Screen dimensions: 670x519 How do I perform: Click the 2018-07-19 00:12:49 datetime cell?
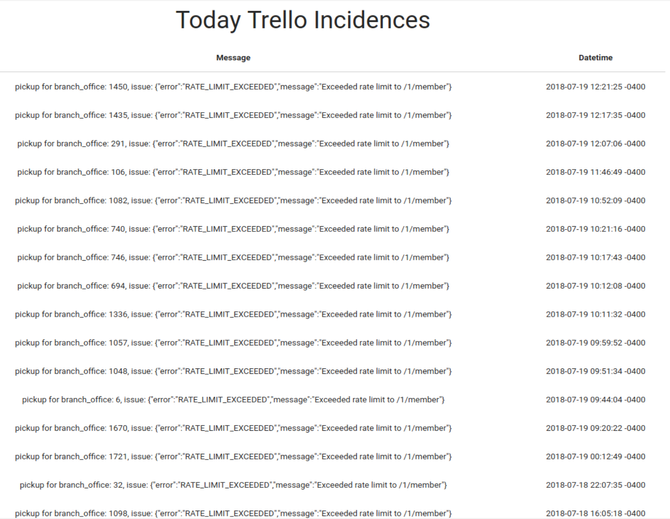[595, 457]
